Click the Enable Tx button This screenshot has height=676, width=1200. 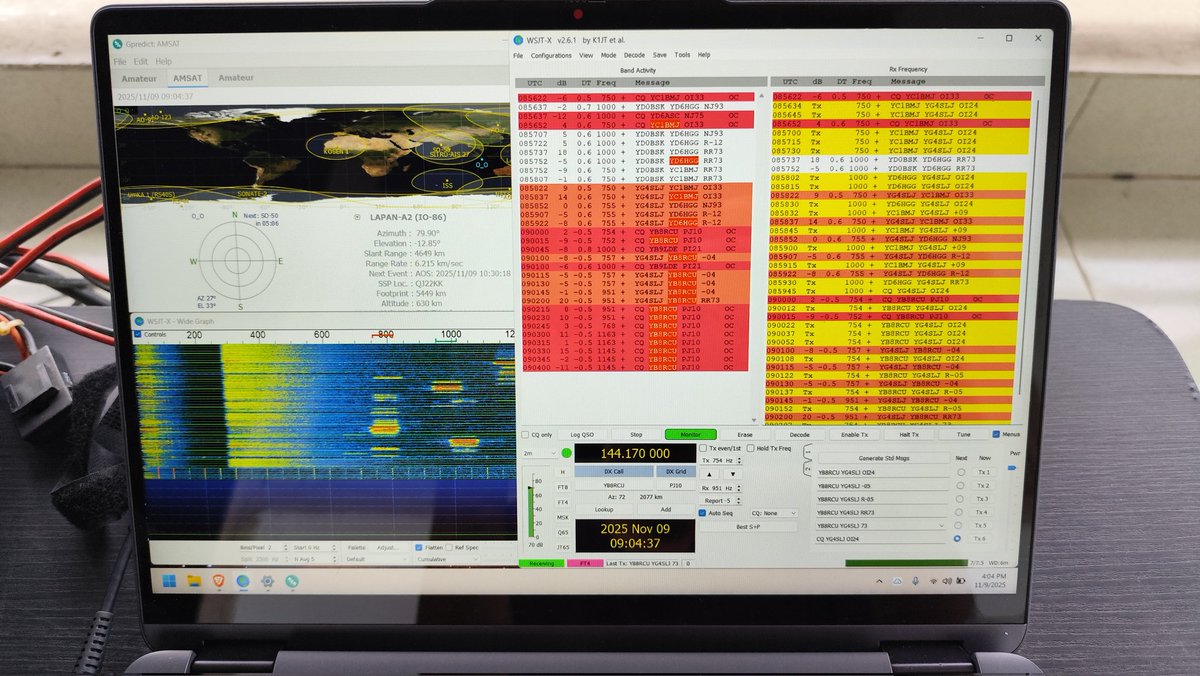(x=853, y=435)
